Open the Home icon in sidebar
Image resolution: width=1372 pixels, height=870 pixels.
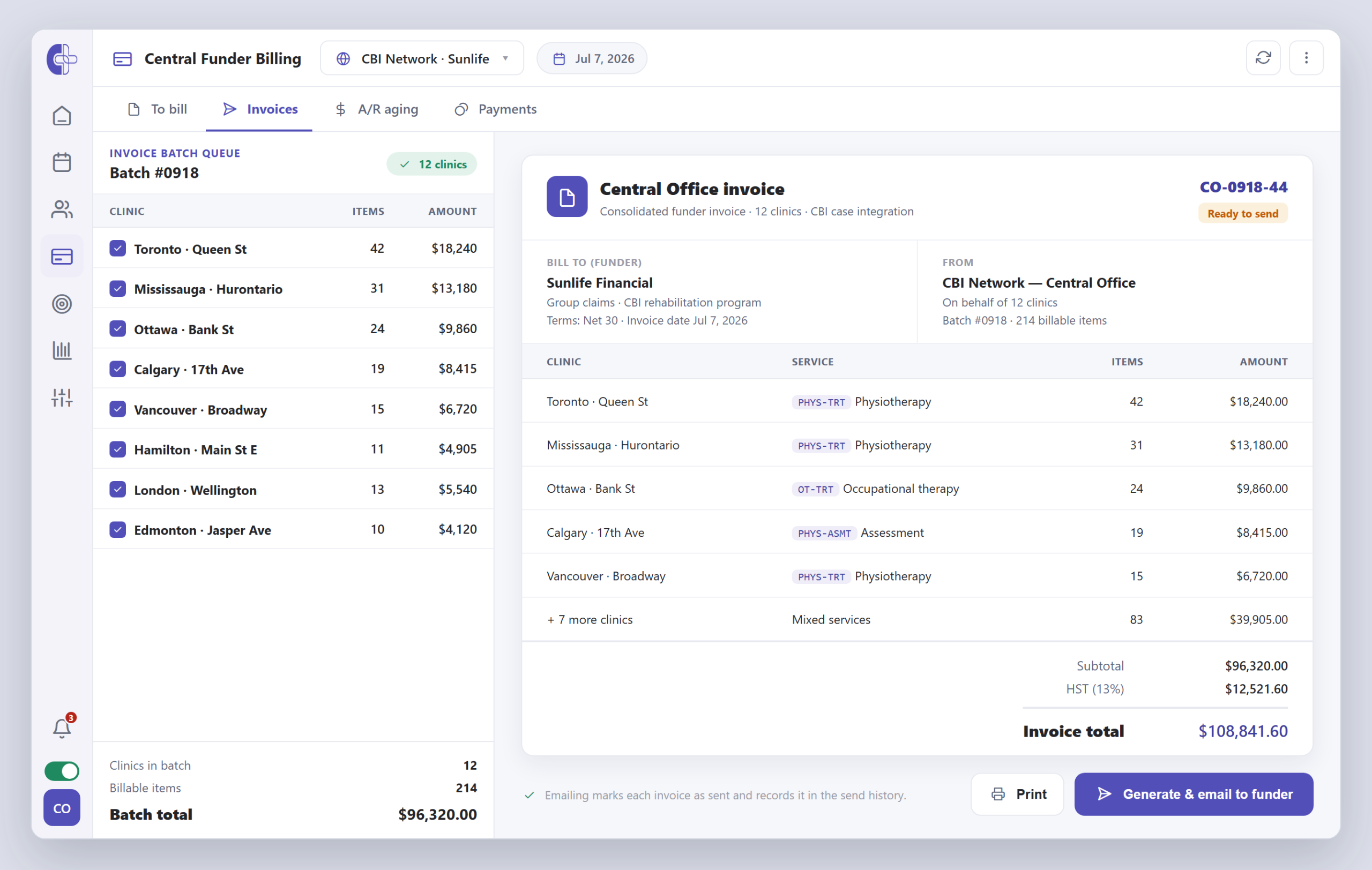pos(62,116)
